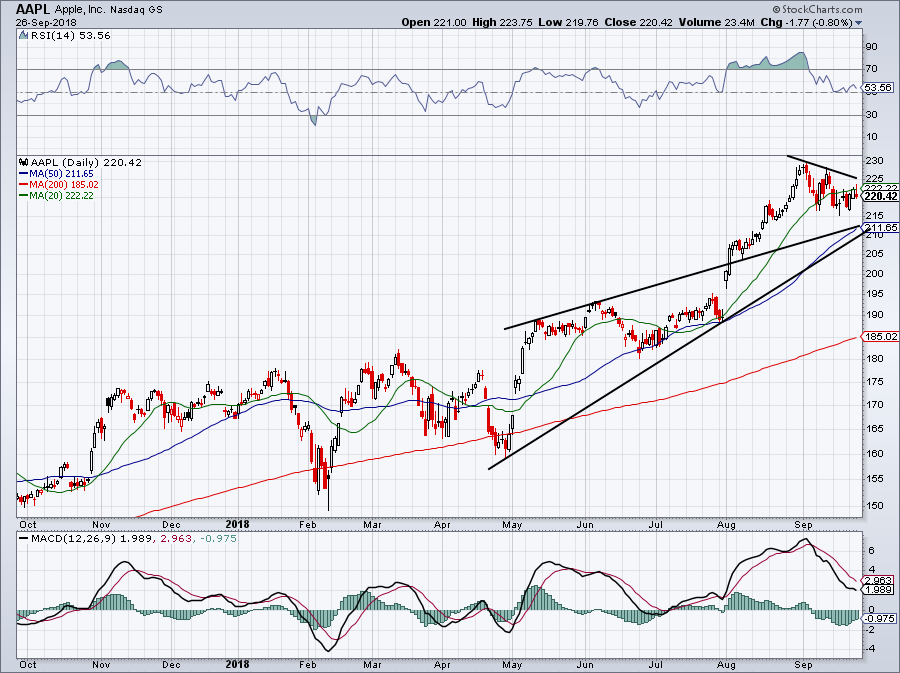Click the green MA(20) legend line
The height and width of the screenshot is (673, 900).
tap(24, 196)
